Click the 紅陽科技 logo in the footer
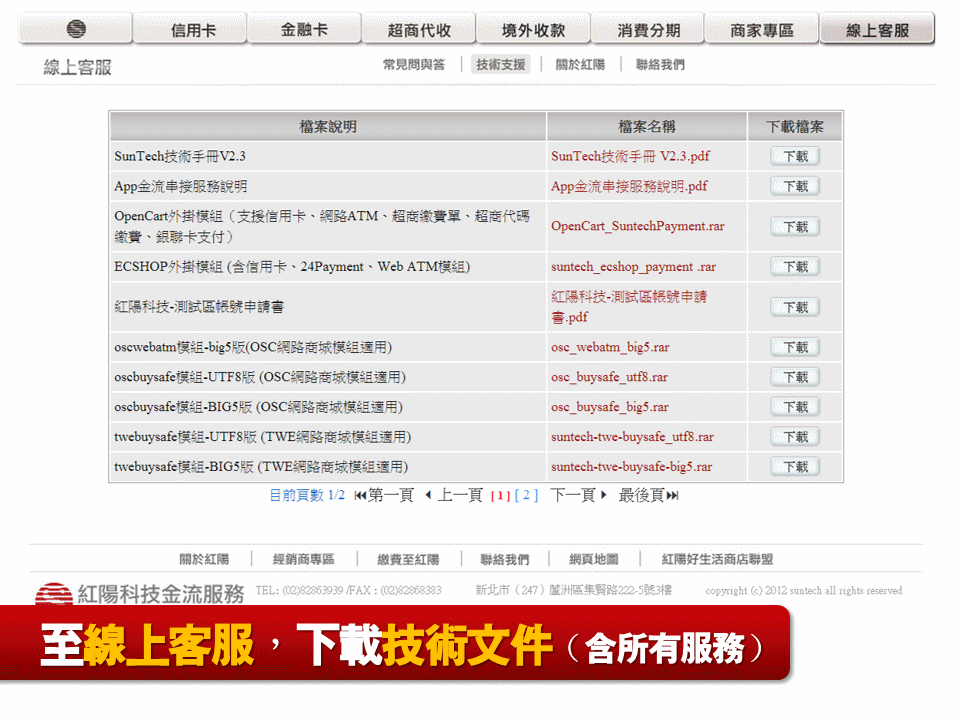 pyautogui.click(x=52, y=592)
